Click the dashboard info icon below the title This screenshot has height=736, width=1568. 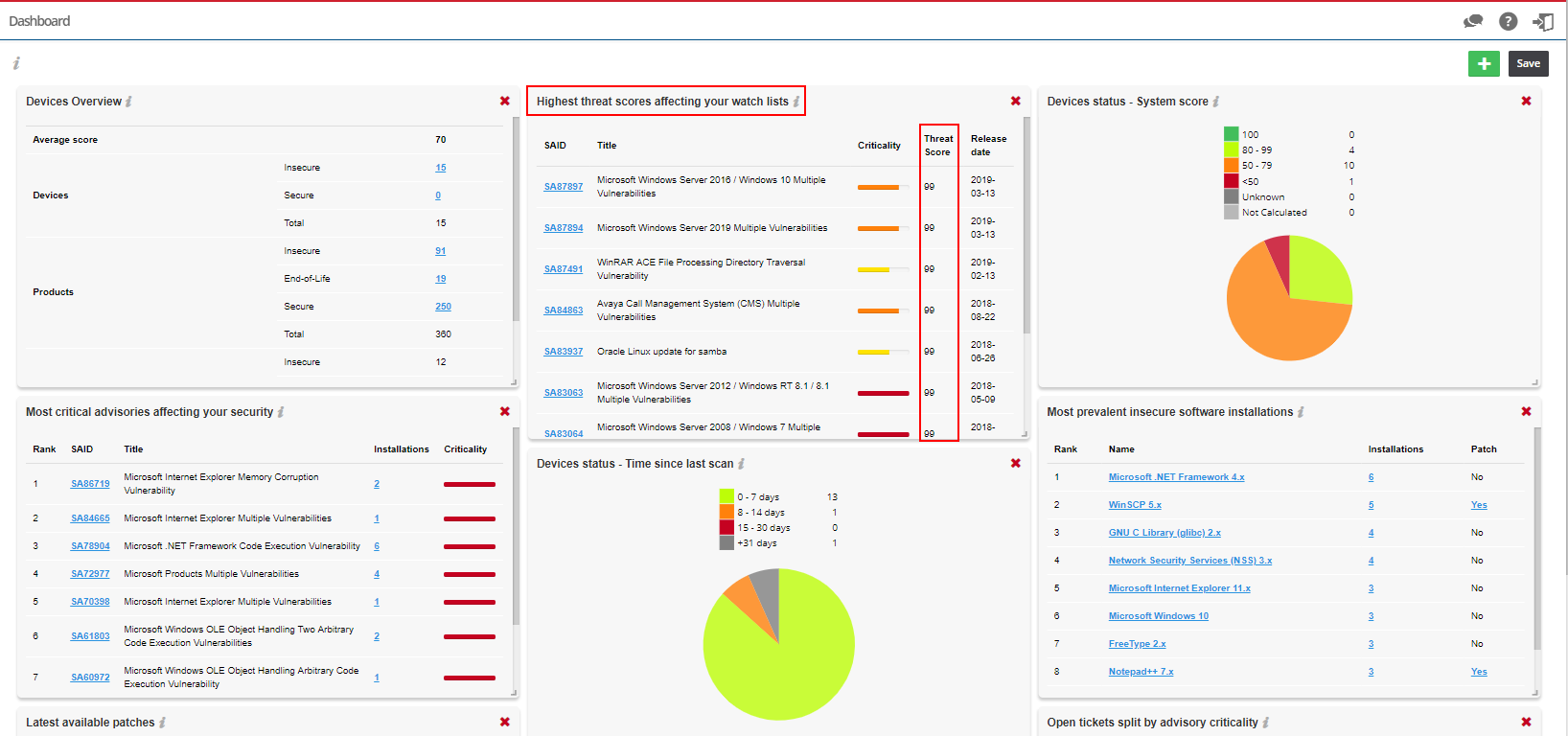point(16,63)
